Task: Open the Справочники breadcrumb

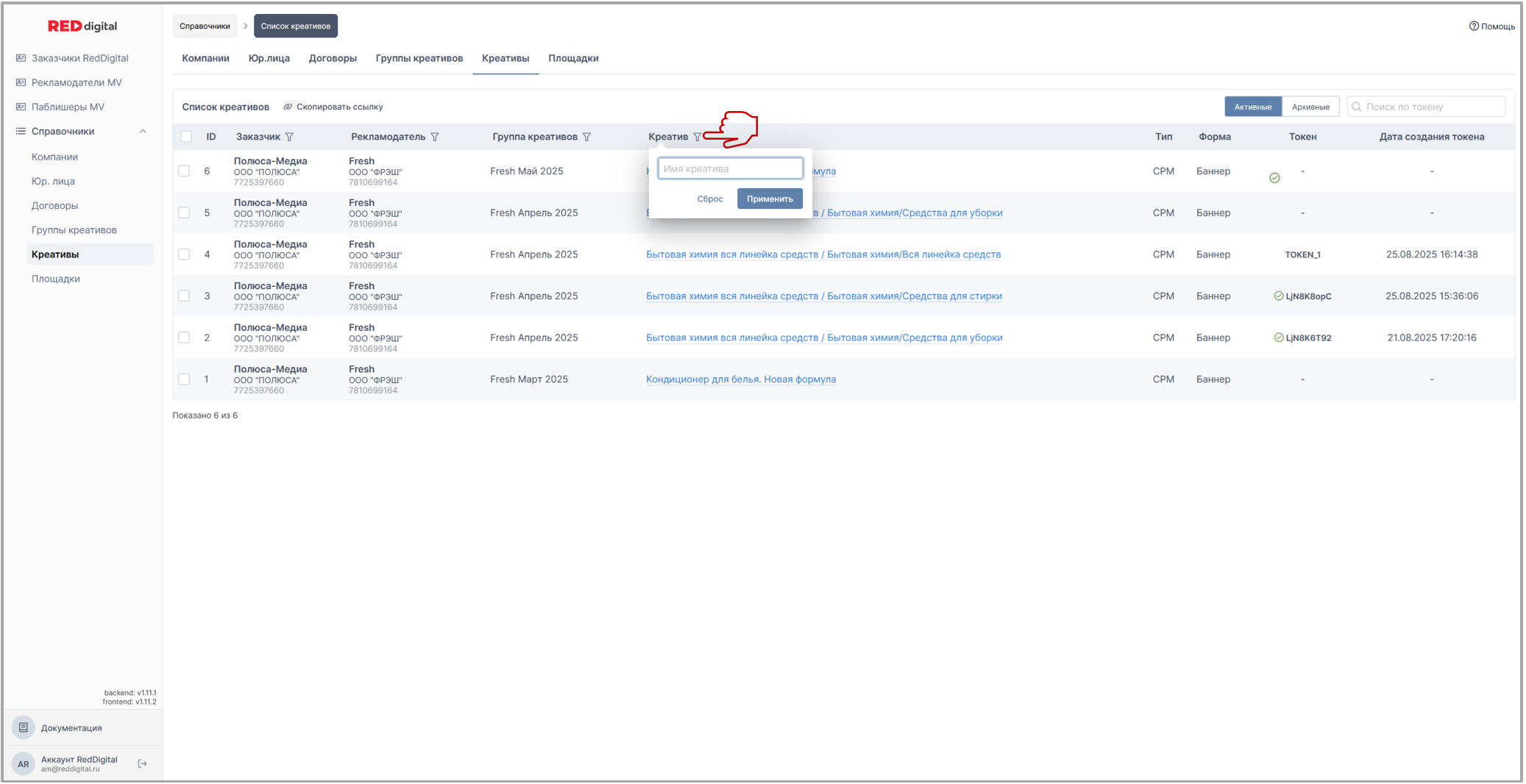Action: point(205,26)
